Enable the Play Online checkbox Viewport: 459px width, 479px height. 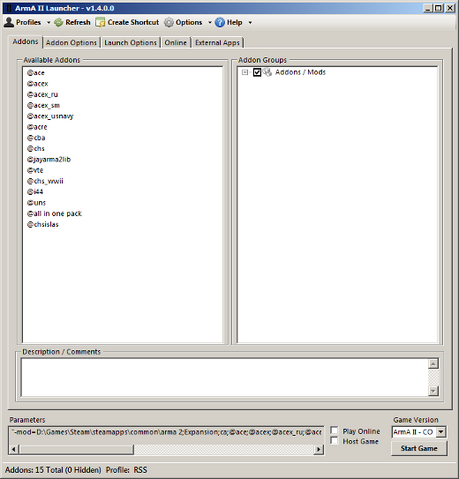(x=334, y=430)
